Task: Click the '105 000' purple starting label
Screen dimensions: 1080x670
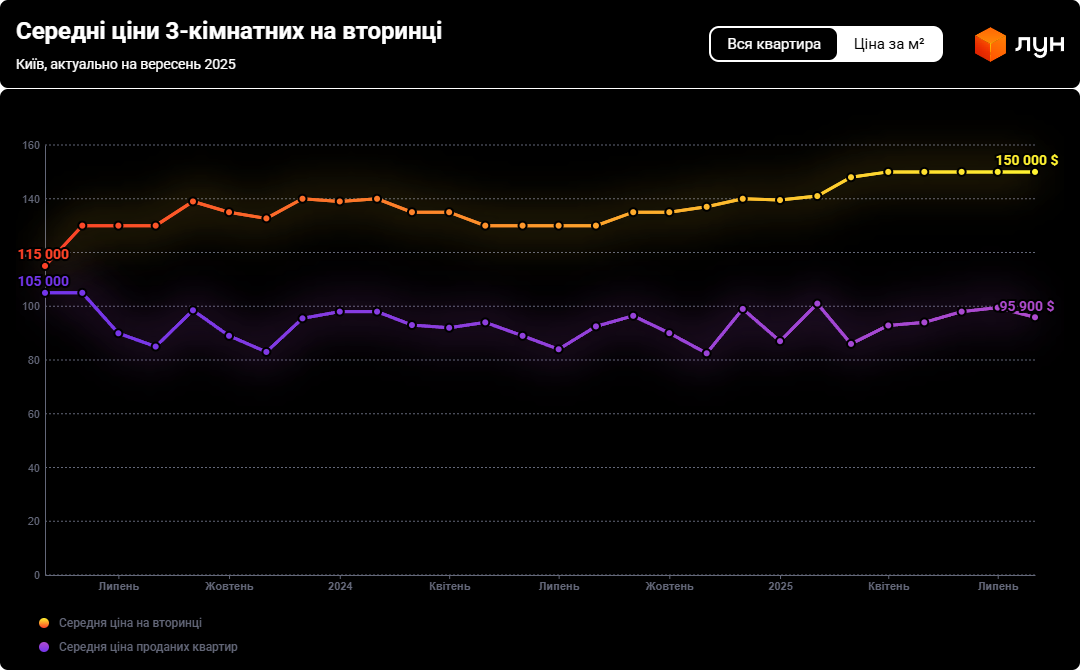Action: (x=43, y=281)
